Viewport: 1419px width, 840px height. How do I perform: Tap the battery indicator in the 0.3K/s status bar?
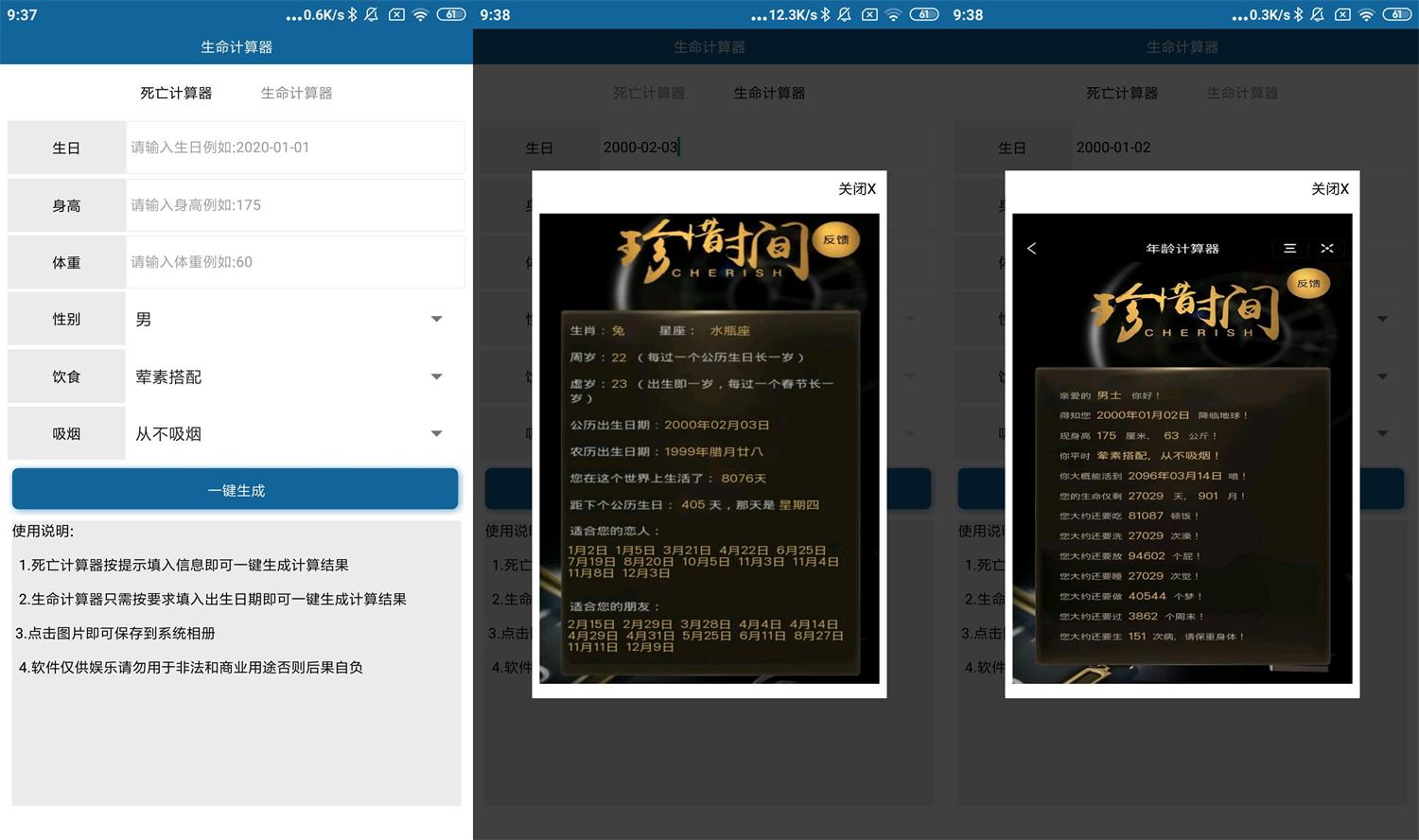pyautogui.click(x=1397, y=14)
